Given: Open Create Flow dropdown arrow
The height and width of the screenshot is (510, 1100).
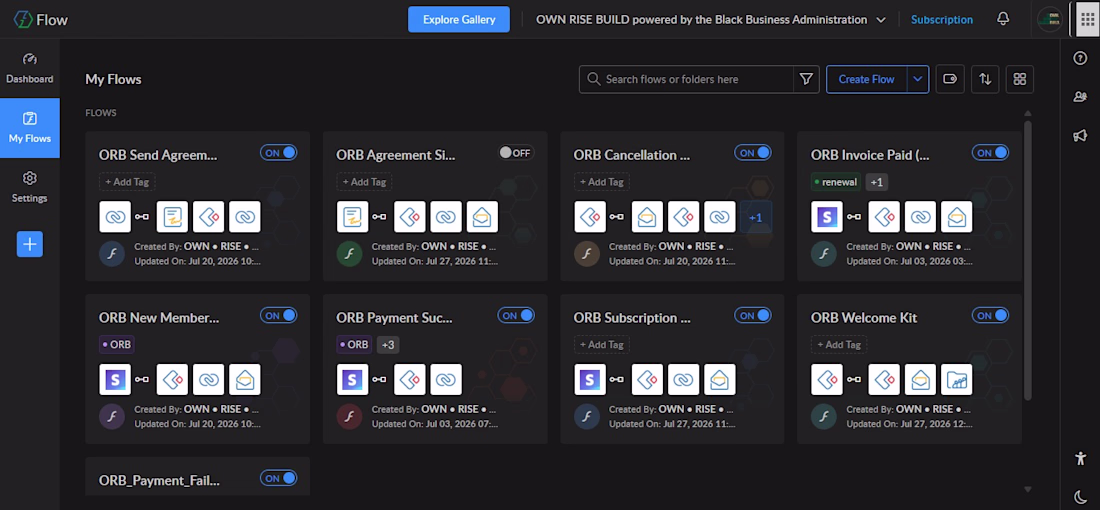Looking at the screenshot, I should point(918,79).
